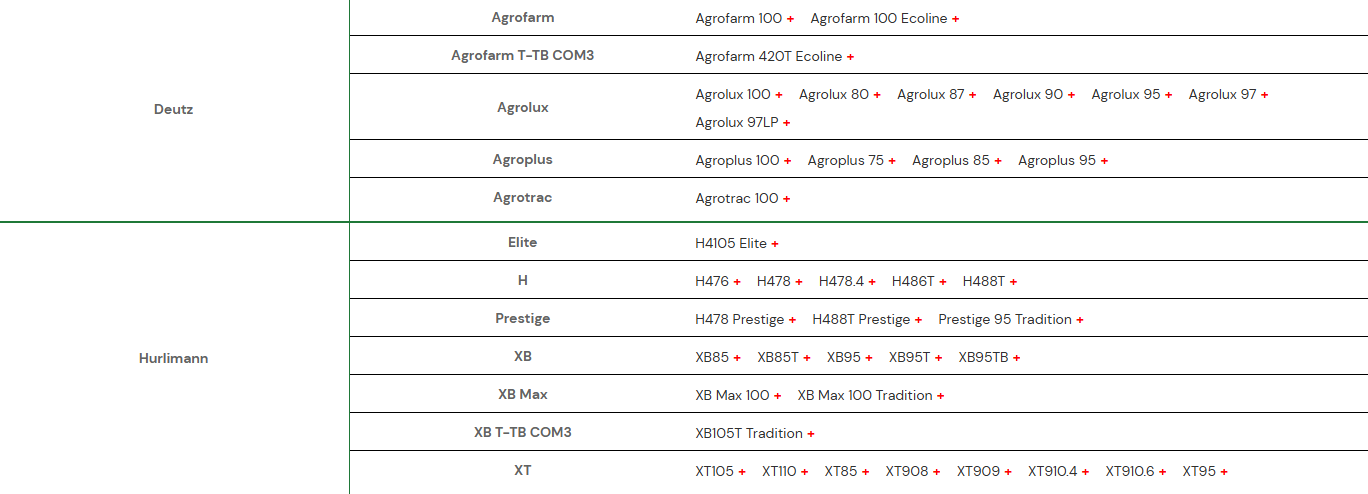Click the plus icon next to XB95TB
The height and width of the screenshot is (494, 1368).
coord(1016,358)
